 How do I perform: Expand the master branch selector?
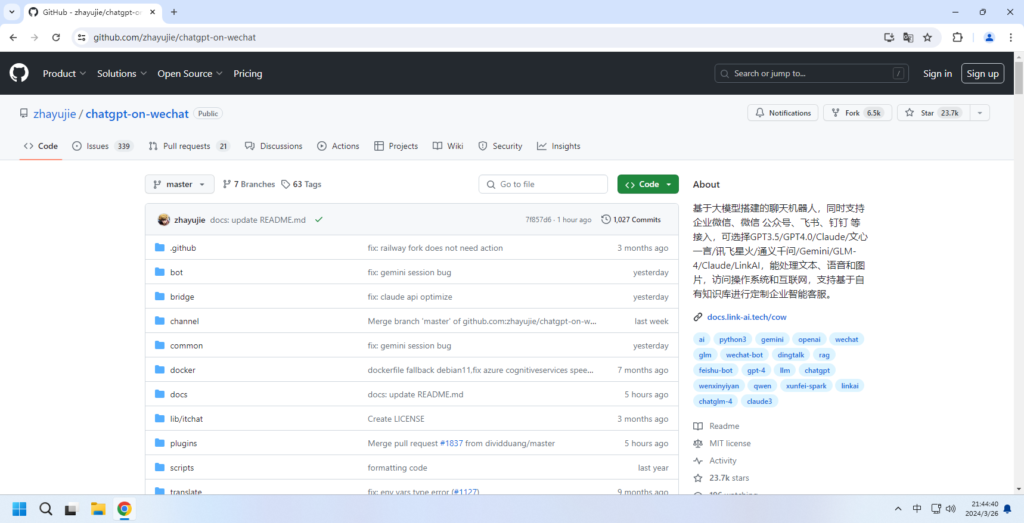[x=180, y=184]
